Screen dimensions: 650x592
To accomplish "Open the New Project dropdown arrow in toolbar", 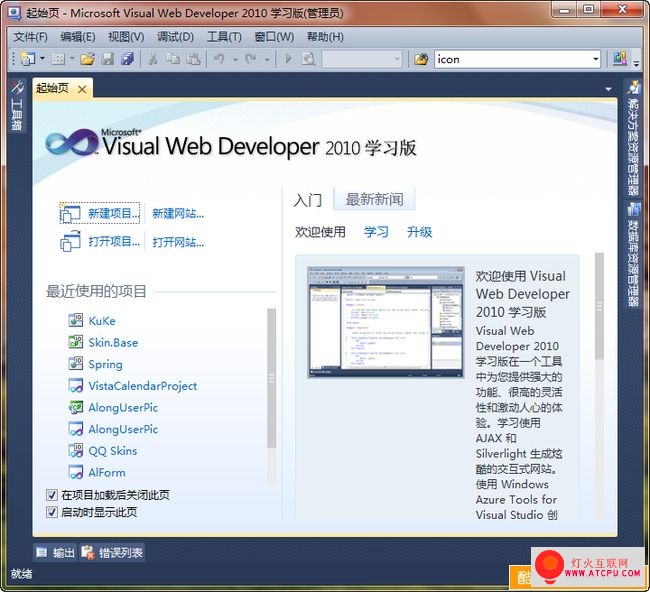I will point(42,59).
